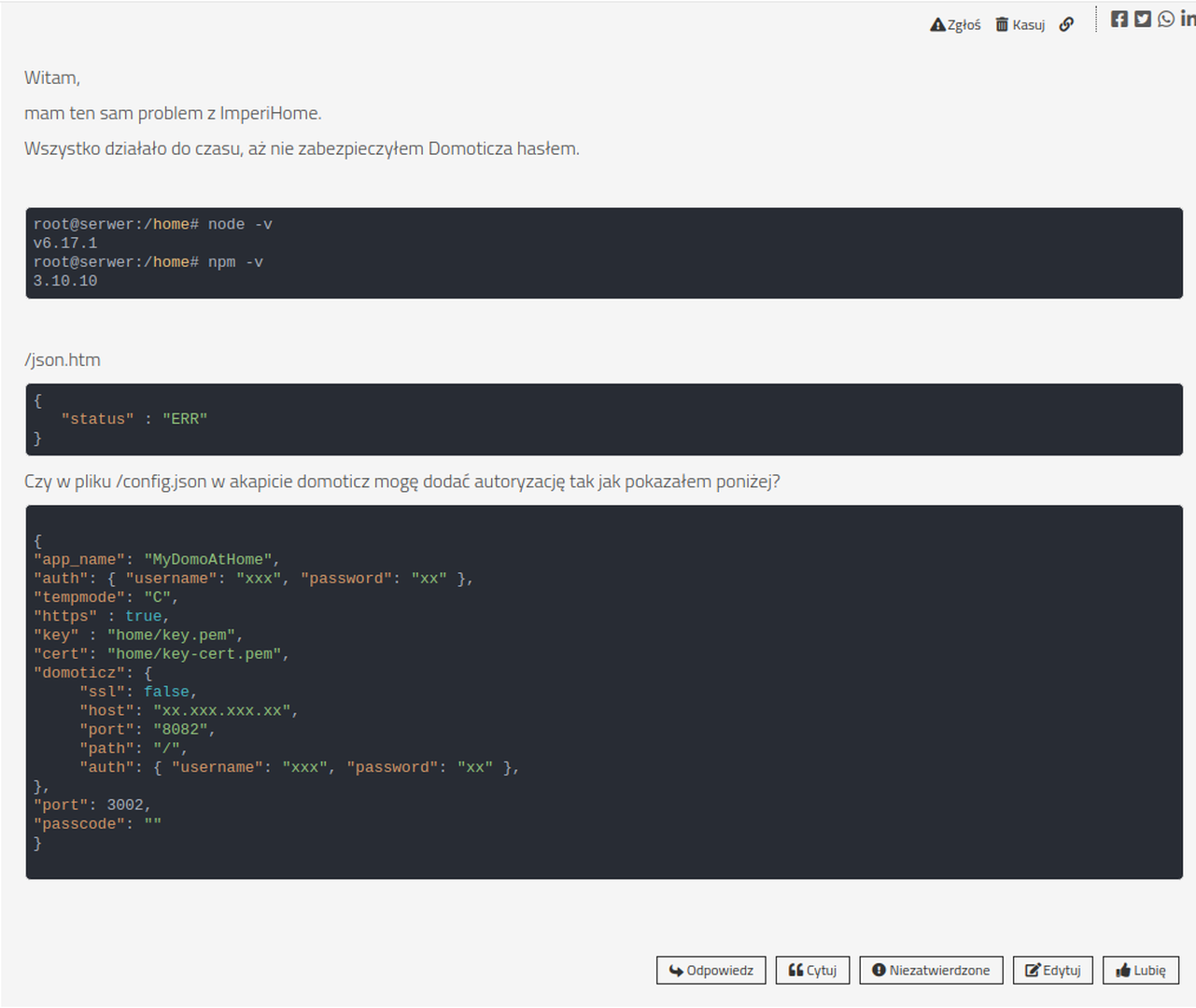Image resolution: width=1196 pixels, height=1008 pixels.
Task: Share post via Twitter icon
Action: coord(1143,19)
